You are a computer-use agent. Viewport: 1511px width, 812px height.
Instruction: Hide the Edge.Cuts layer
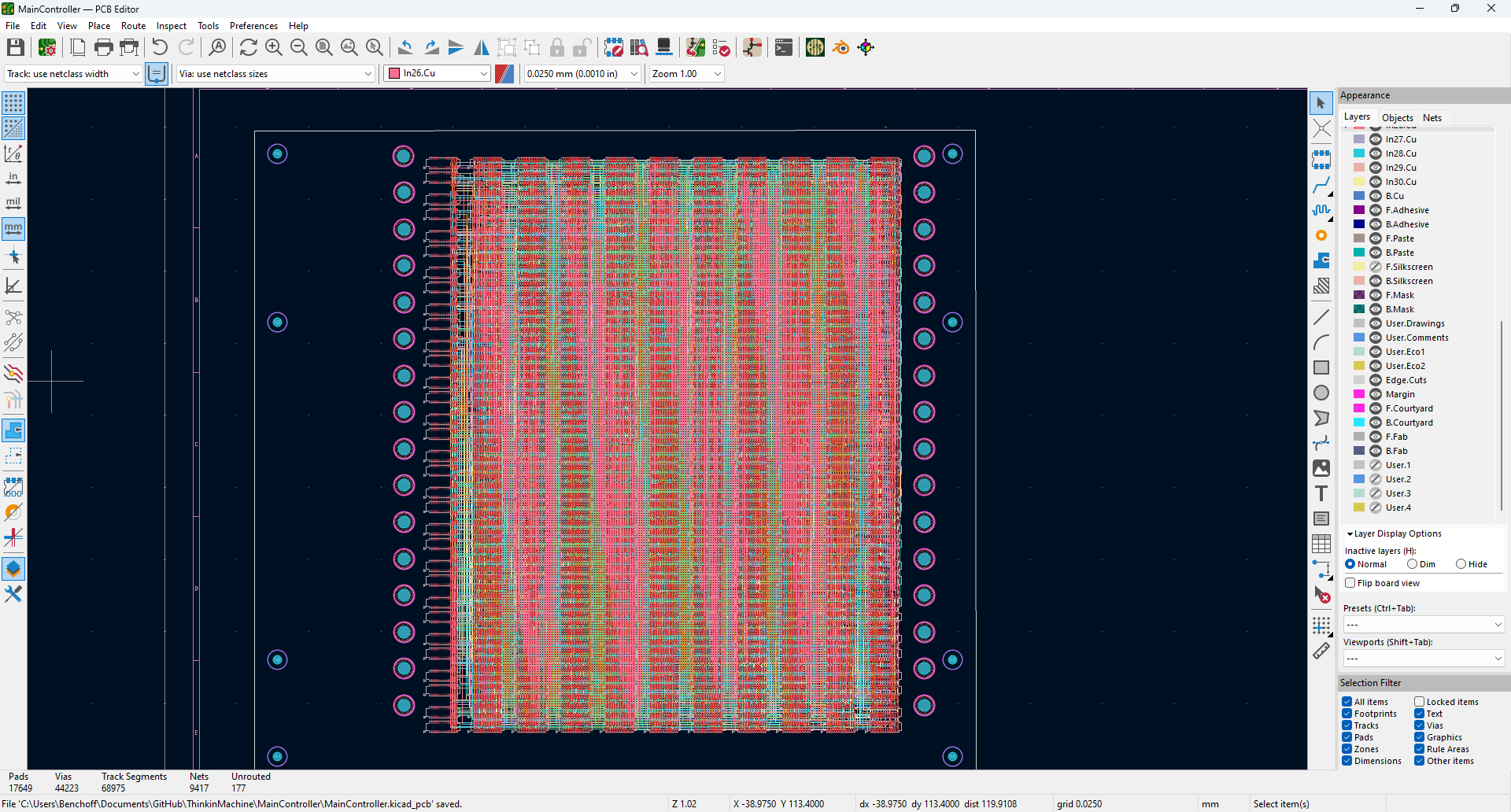pos(1374,380)
